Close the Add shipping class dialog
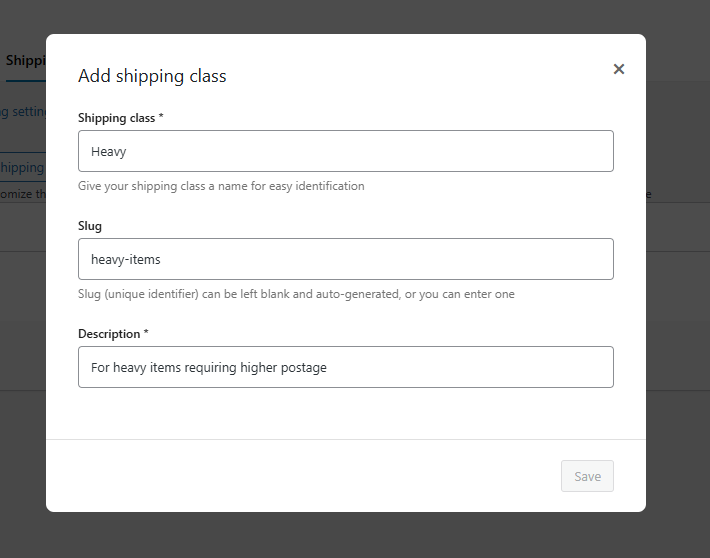 pos(619,69)
